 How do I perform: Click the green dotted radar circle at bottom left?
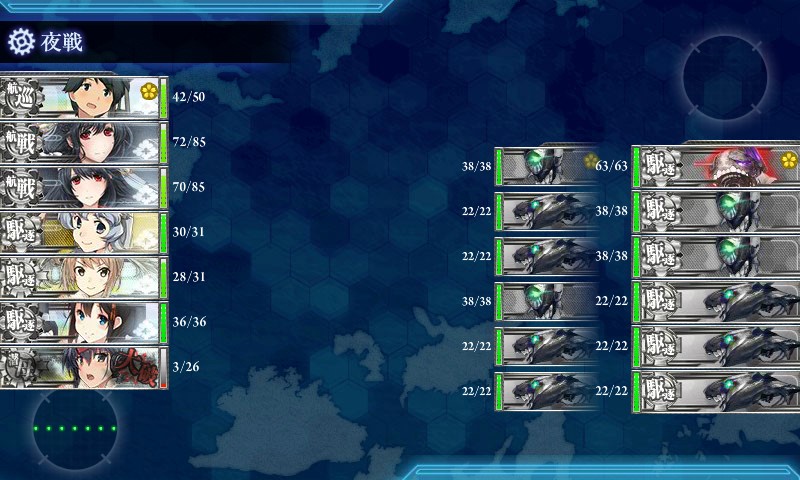point(74,428)
